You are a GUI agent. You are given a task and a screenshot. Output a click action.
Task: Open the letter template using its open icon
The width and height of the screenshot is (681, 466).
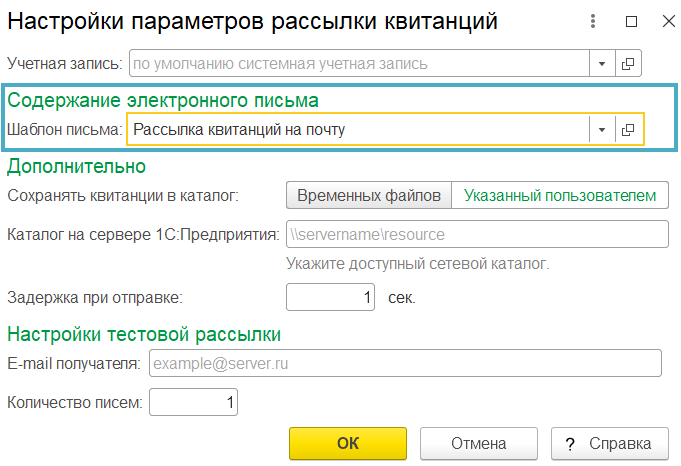tap(628, 129)
